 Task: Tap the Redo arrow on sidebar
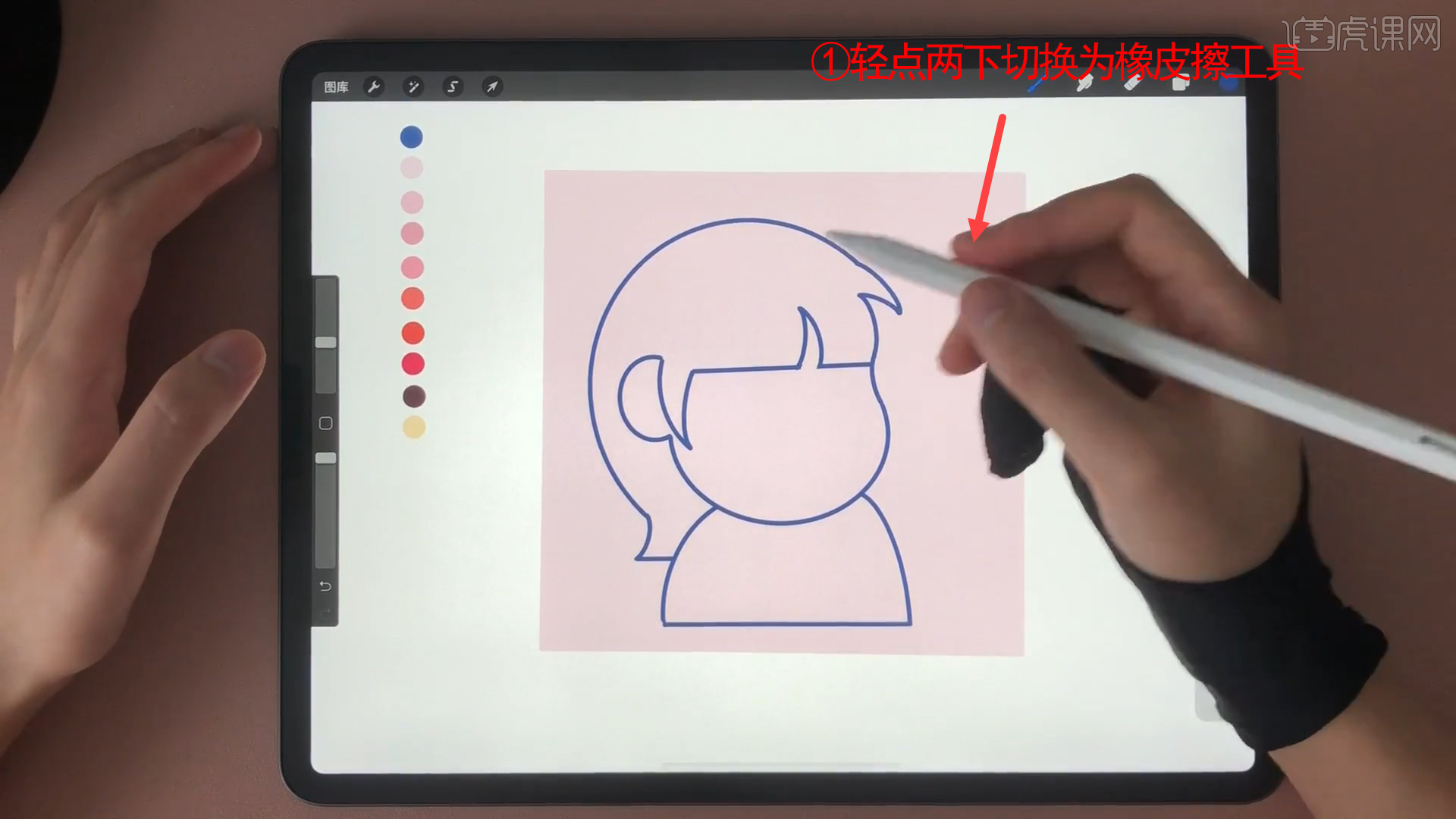(325, 612)
